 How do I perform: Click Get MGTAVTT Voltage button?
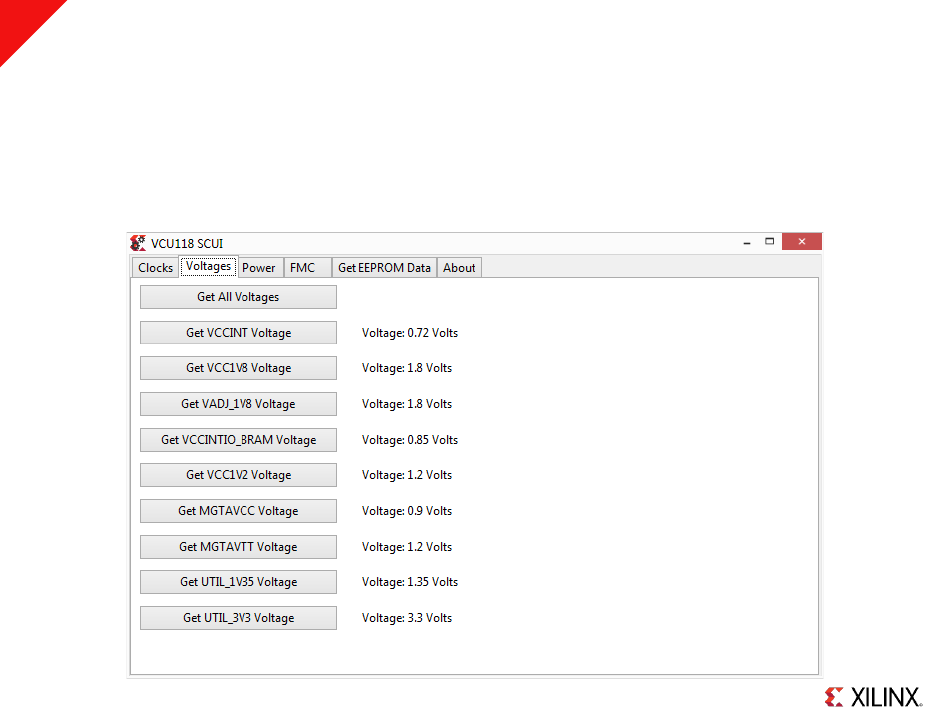tap(238, 546)
